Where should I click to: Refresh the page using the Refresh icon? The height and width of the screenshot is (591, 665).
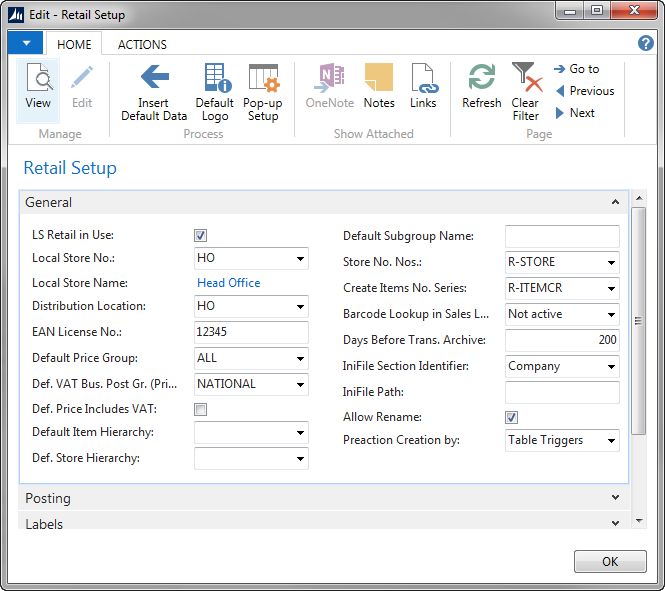click(481, 79)
